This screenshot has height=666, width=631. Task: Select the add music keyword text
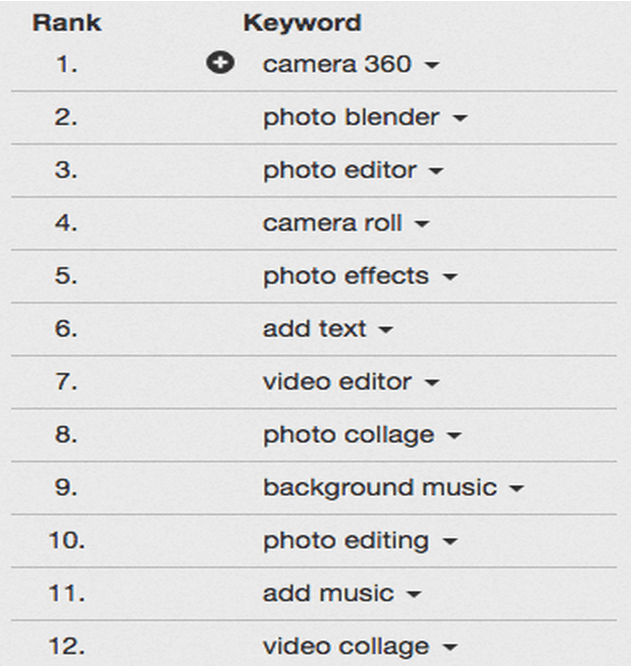click(x=328, y=593)
